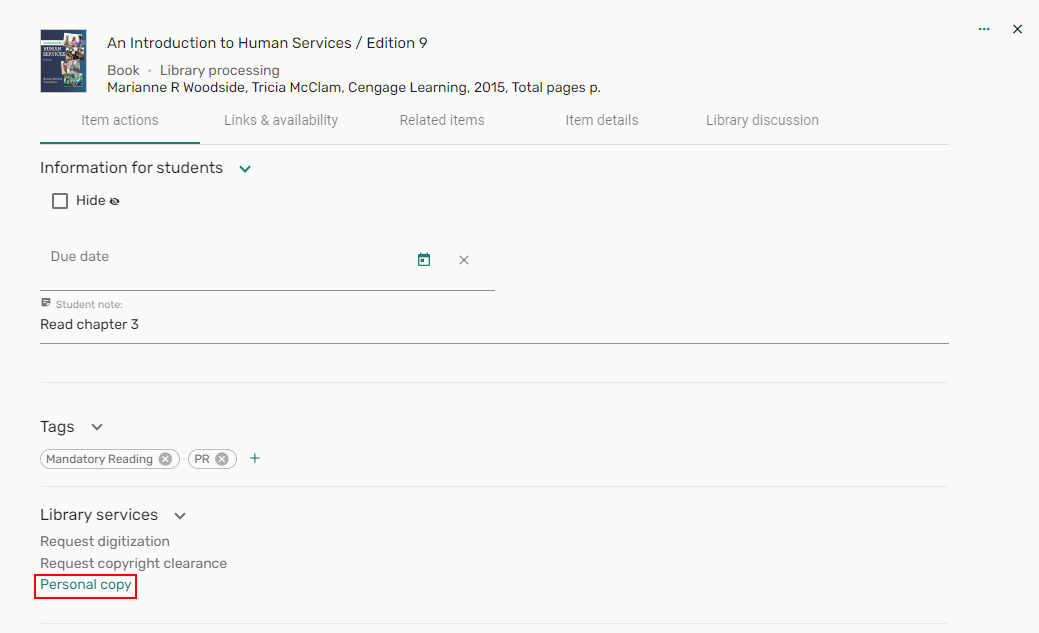The width and height of the screenshot is (1039, 633).
Task: Remove the PR tag
Action: (x=222, y=459)
